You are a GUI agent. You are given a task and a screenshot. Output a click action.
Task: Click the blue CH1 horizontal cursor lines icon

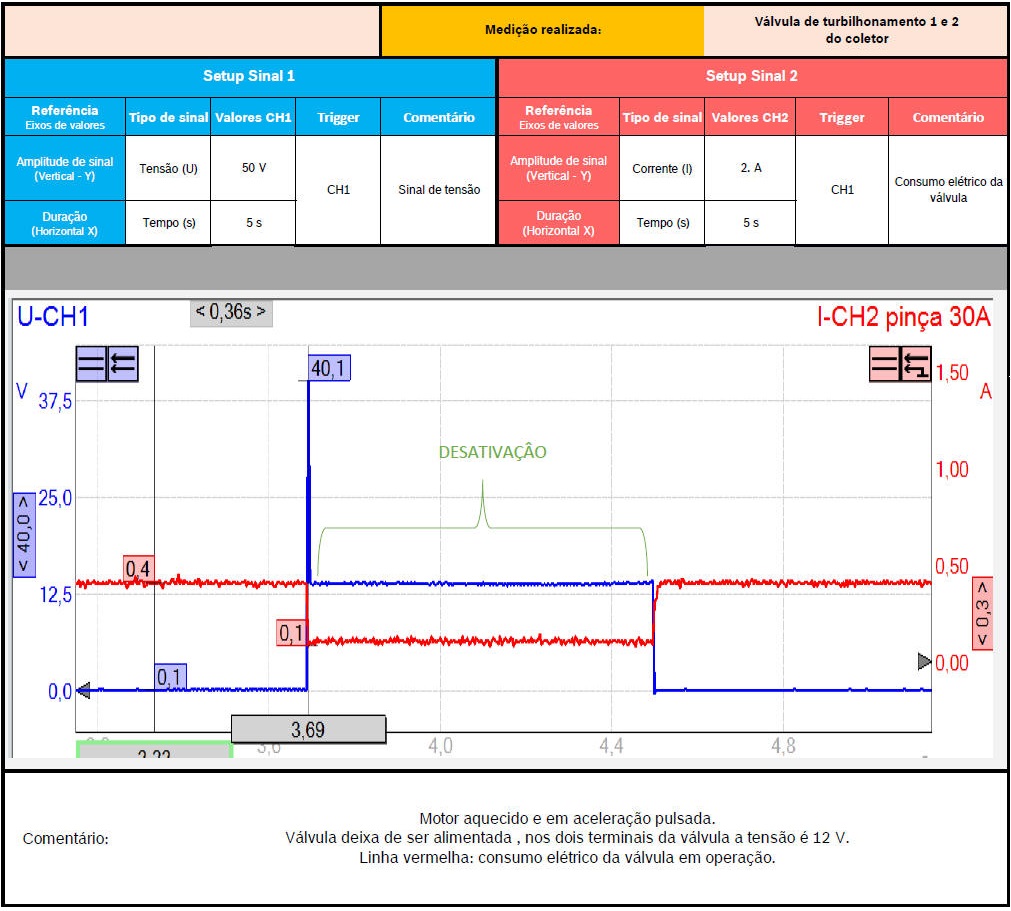(91, 364)
